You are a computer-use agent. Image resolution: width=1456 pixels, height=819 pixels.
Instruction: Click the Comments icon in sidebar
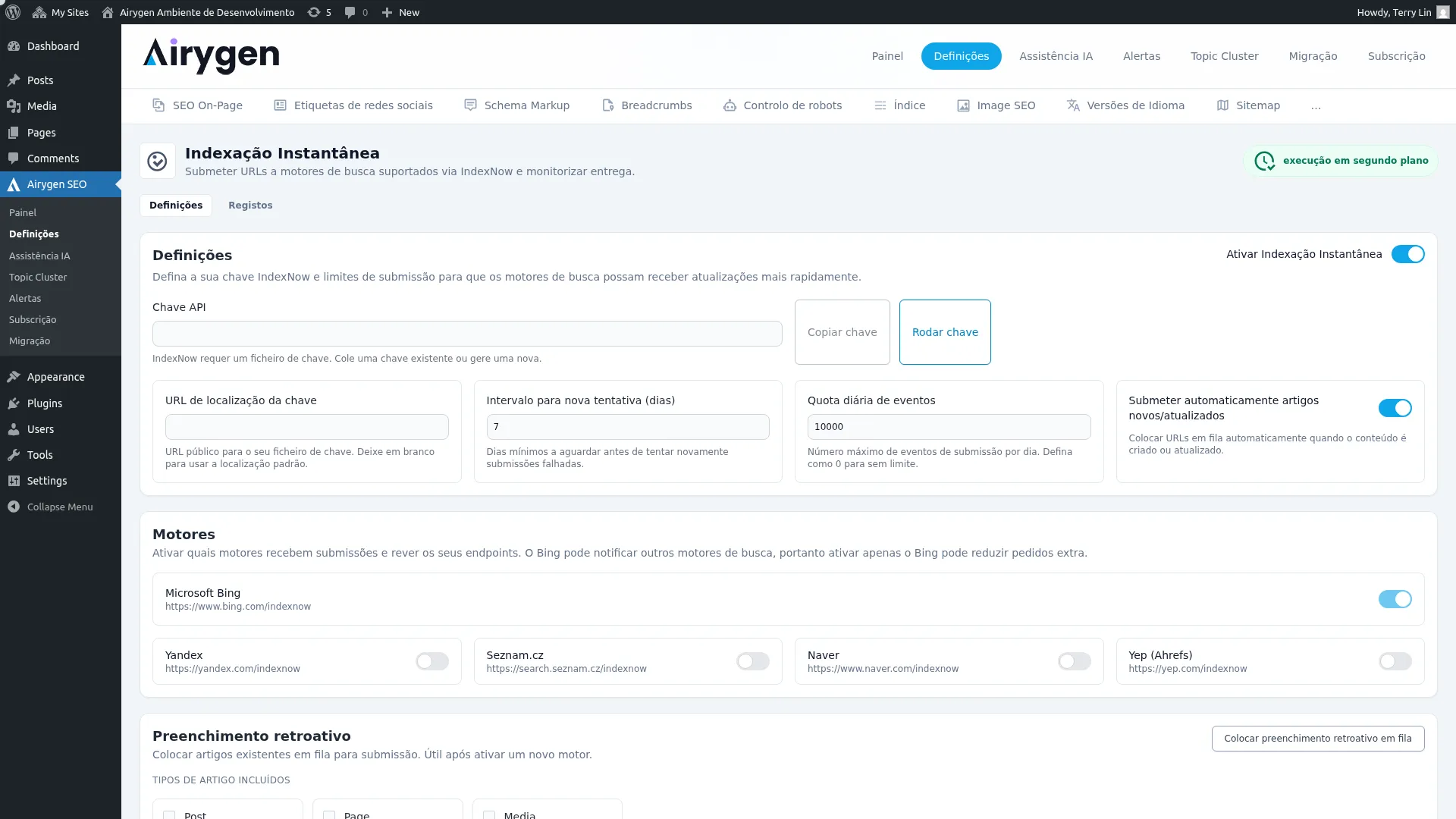click(x=14, y=158)
